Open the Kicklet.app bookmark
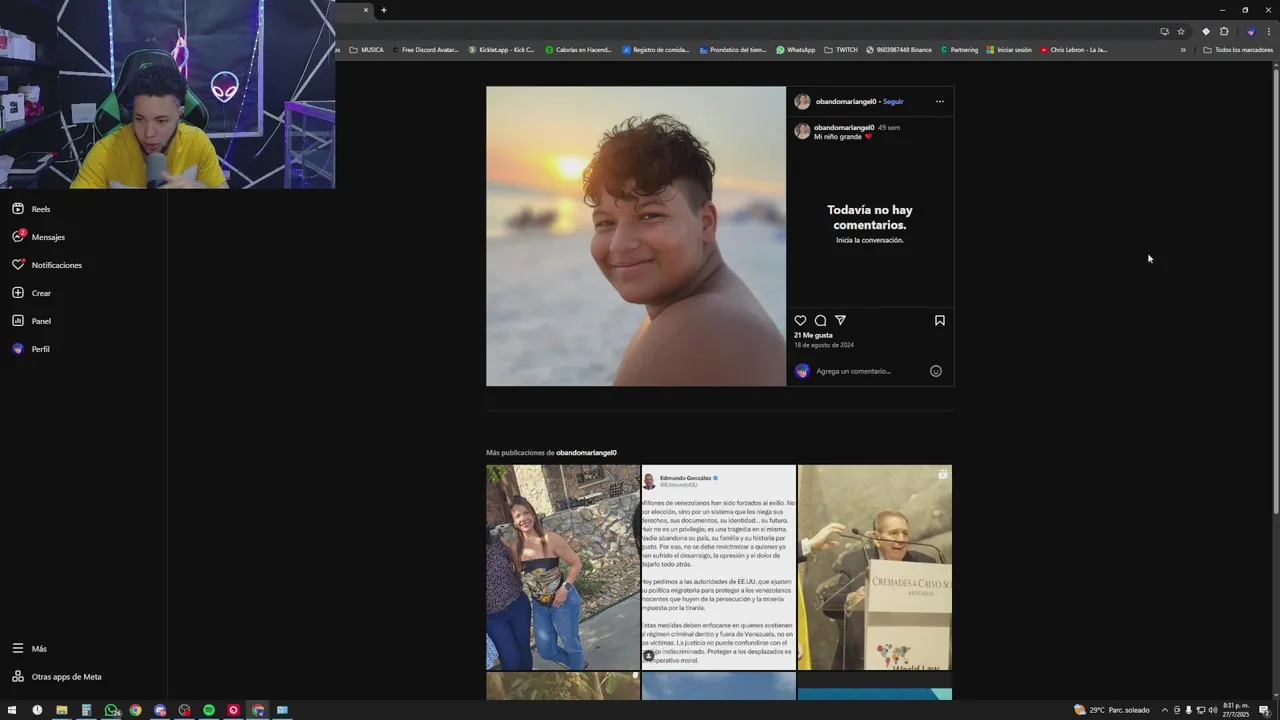Image resolution: width=1280 pixels, height=720 pixels. [x=502, y=50]
